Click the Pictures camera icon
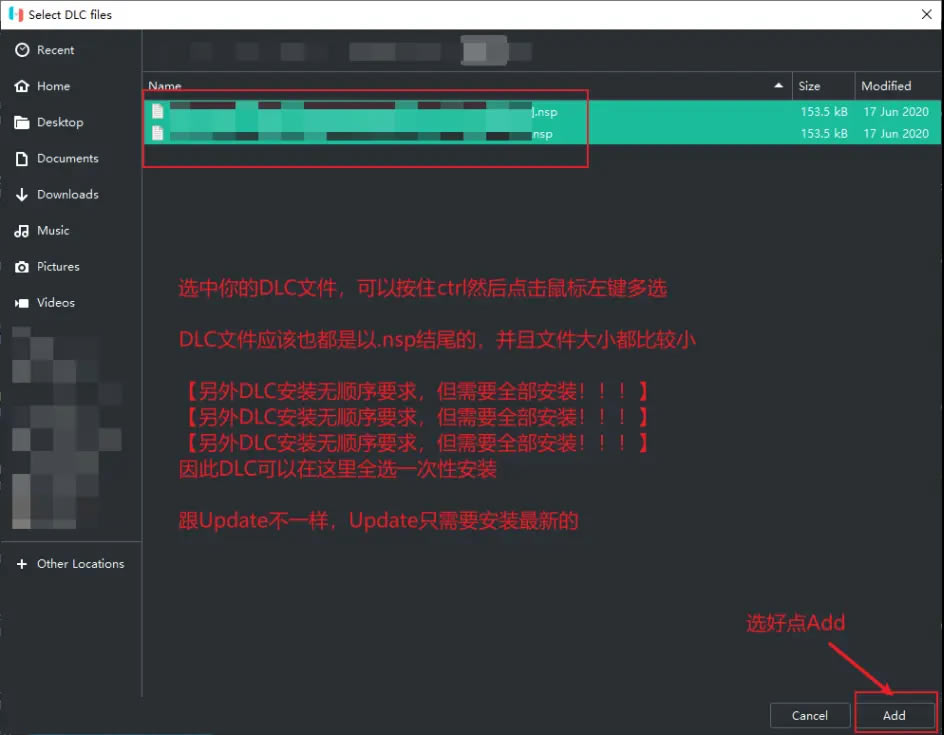This screenshot has width=944, height=735. [x=22, y=267]
